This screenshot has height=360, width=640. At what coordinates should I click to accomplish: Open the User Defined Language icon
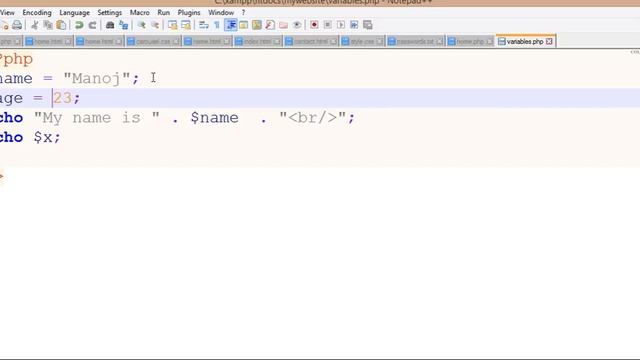(243, 25)
